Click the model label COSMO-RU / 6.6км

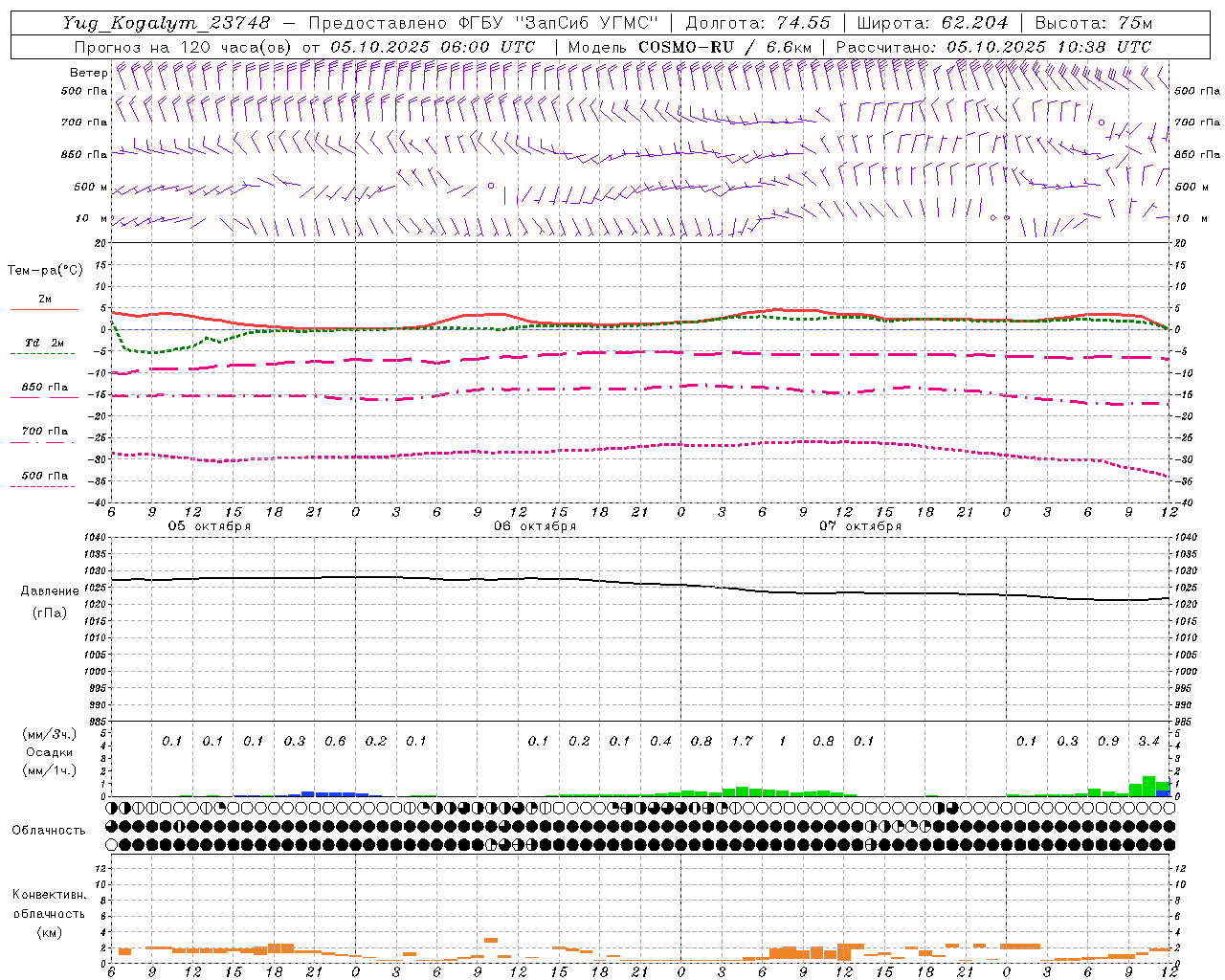[x=724, y=47]
